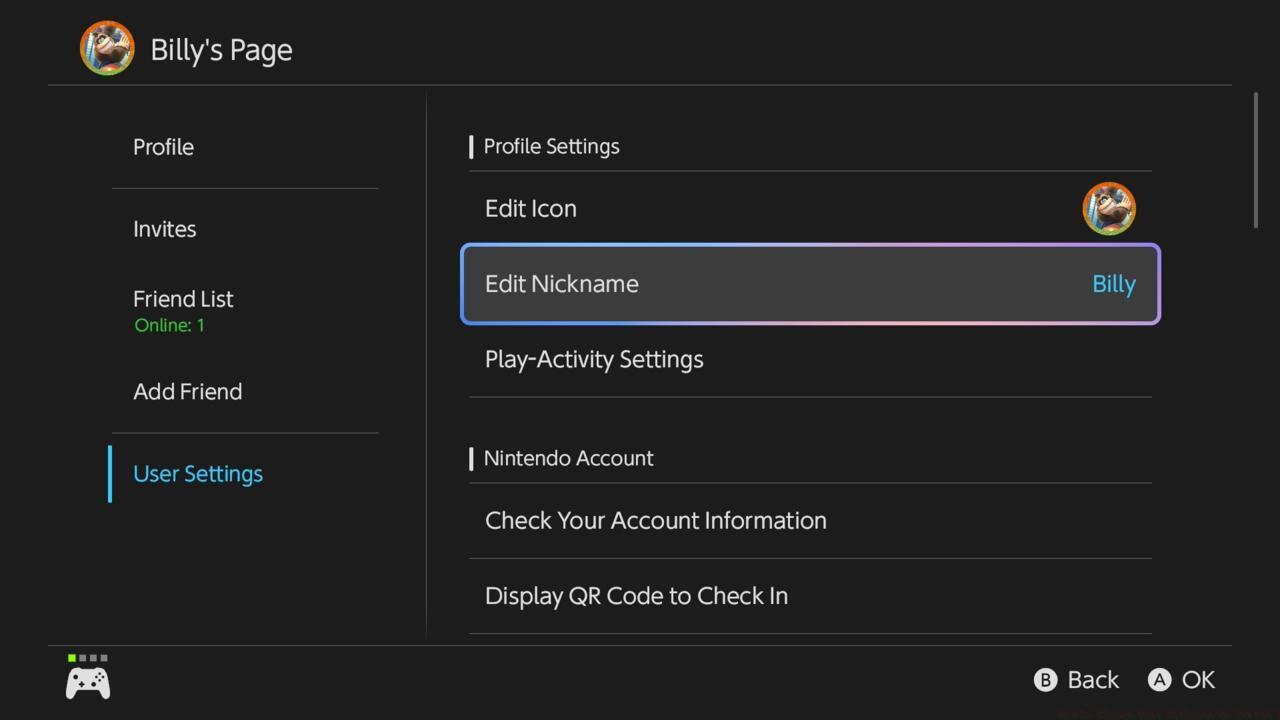Open Edit Nickname
This screenshot has height=720, width=1280.
pyautogui.click(x=562, y=284)
